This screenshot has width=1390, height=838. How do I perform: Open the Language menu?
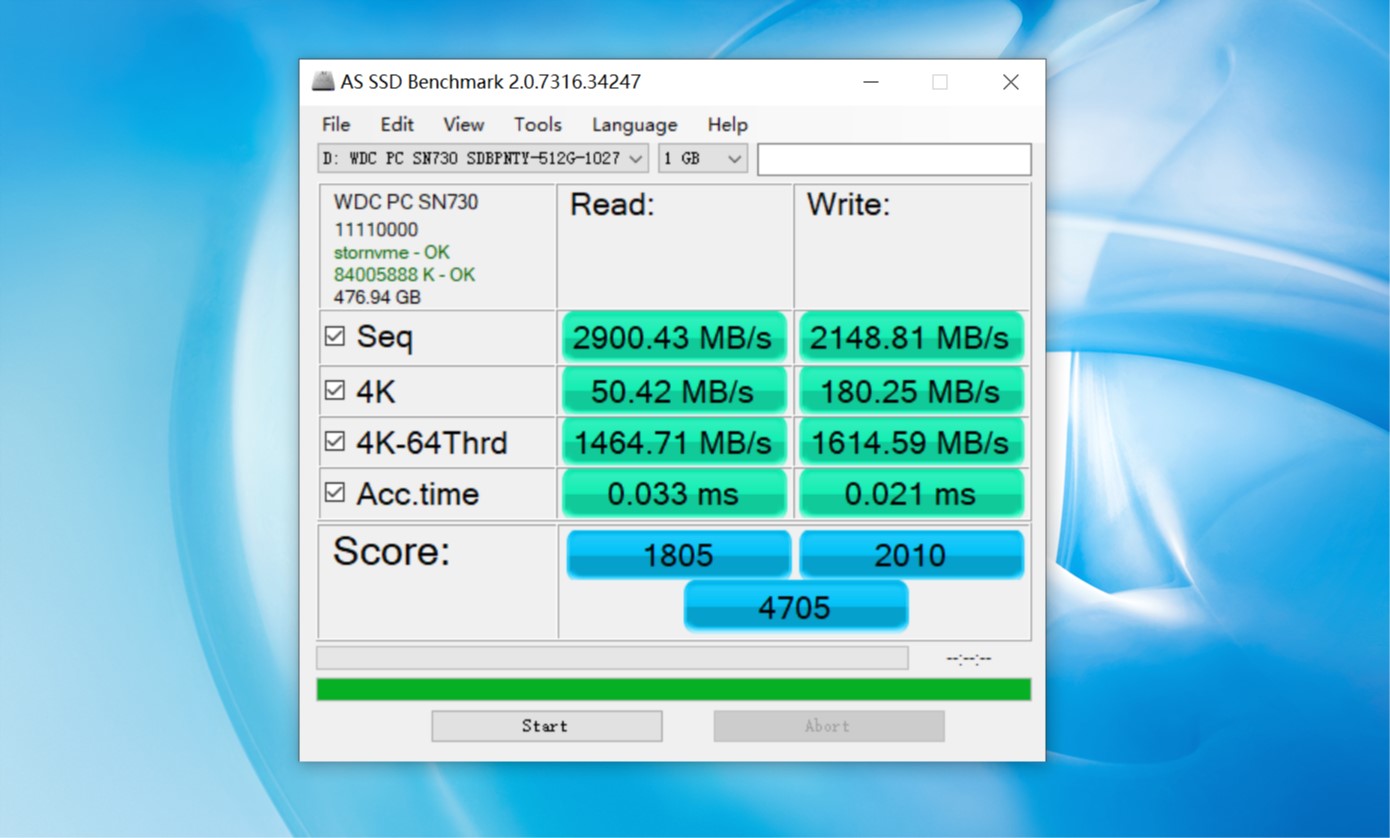634,125
